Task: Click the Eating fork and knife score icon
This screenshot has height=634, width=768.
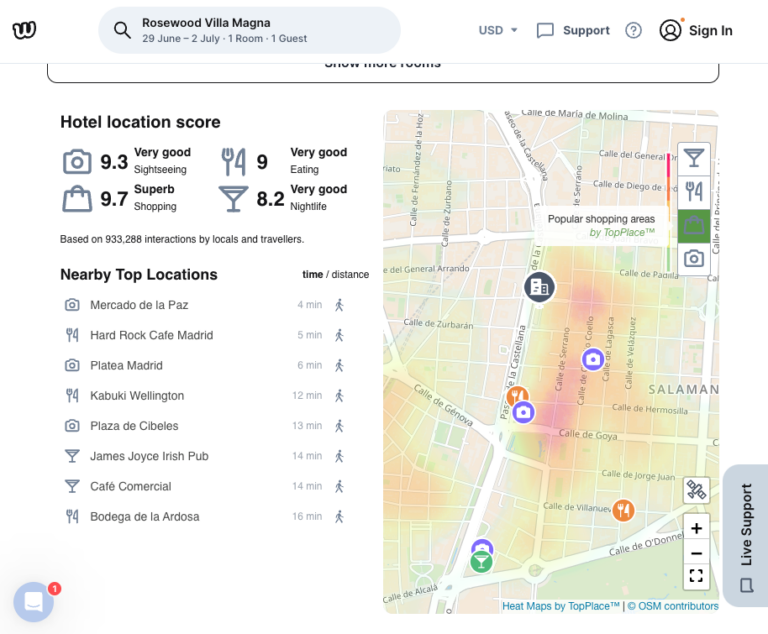Action: click(x=233, y=162)
